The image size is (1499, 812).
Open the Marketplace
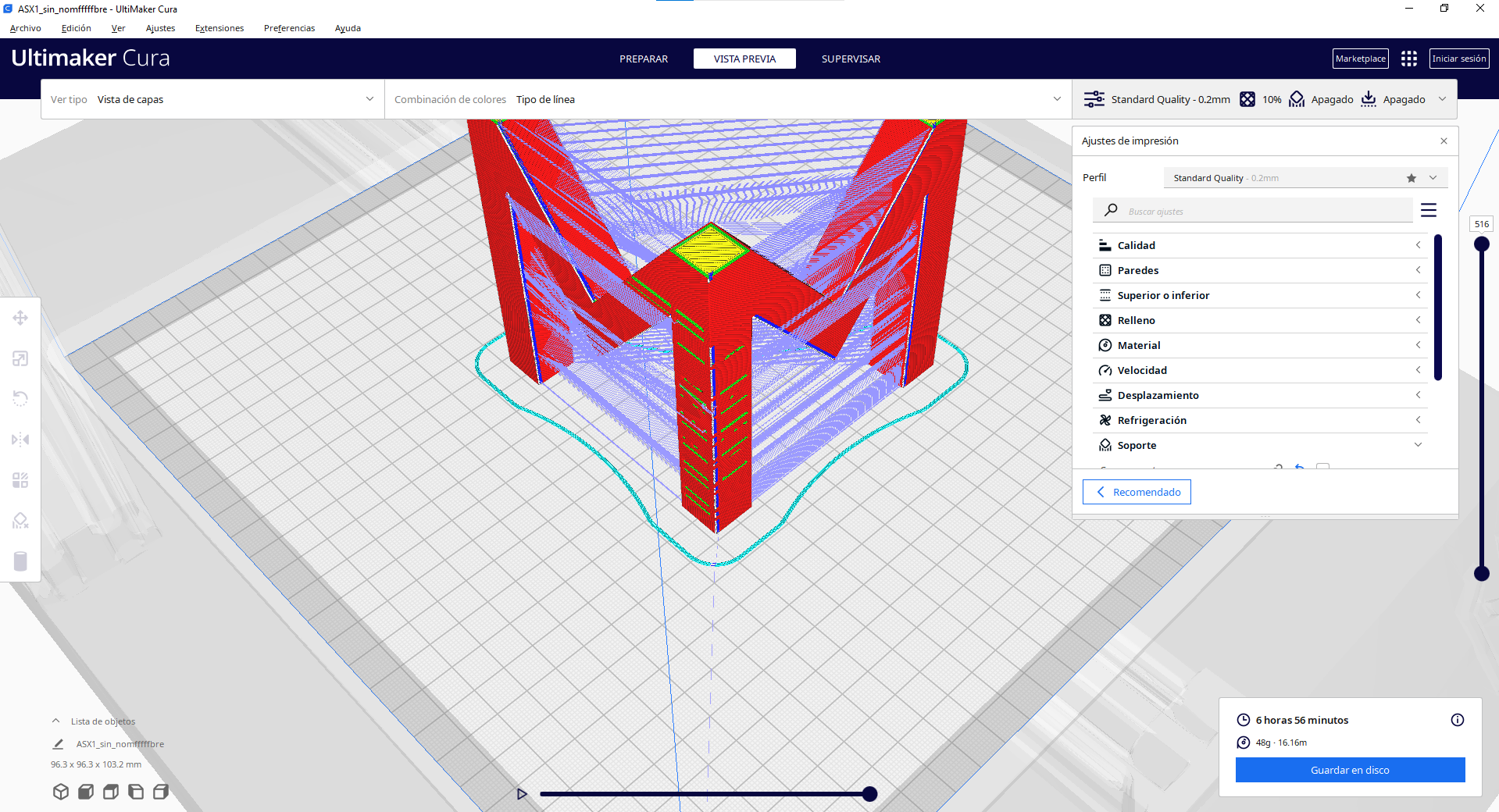1360,59
